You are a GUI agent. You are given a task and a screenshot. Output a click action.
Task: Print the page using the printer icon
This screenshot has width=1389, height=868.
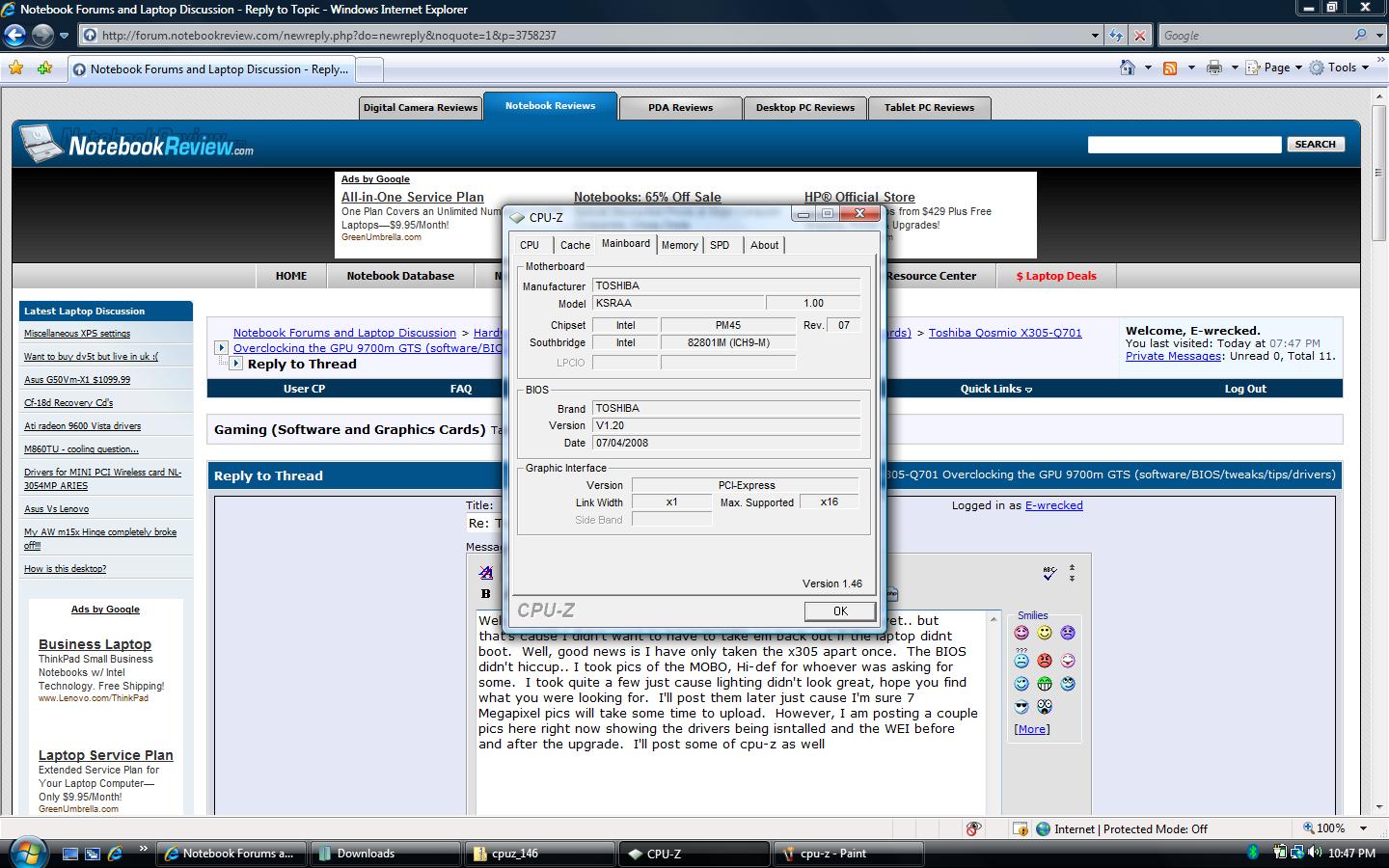point(1214,68)
